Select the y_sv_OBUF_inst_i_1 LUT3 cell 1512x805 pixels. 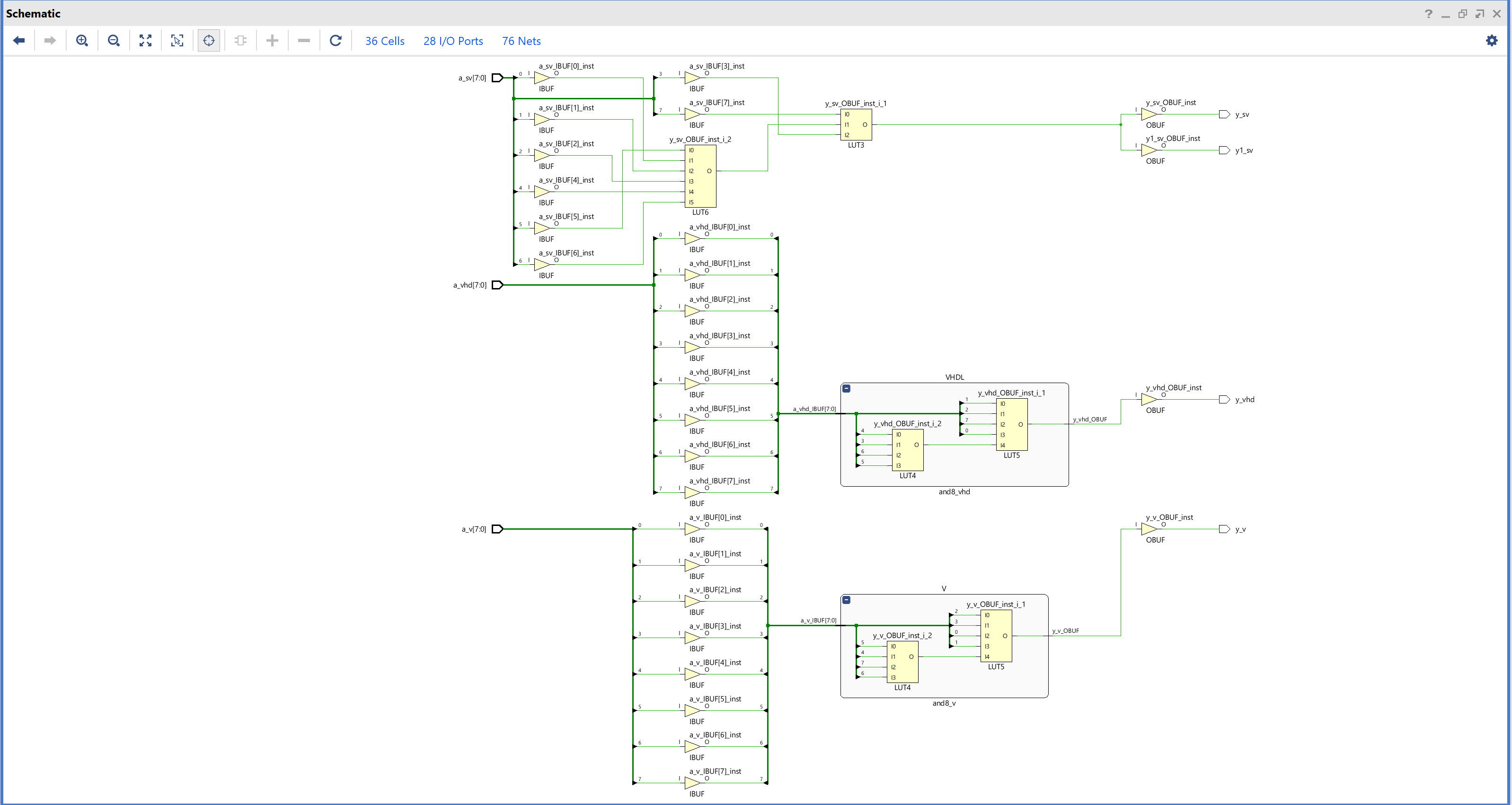tap(856, 124)
